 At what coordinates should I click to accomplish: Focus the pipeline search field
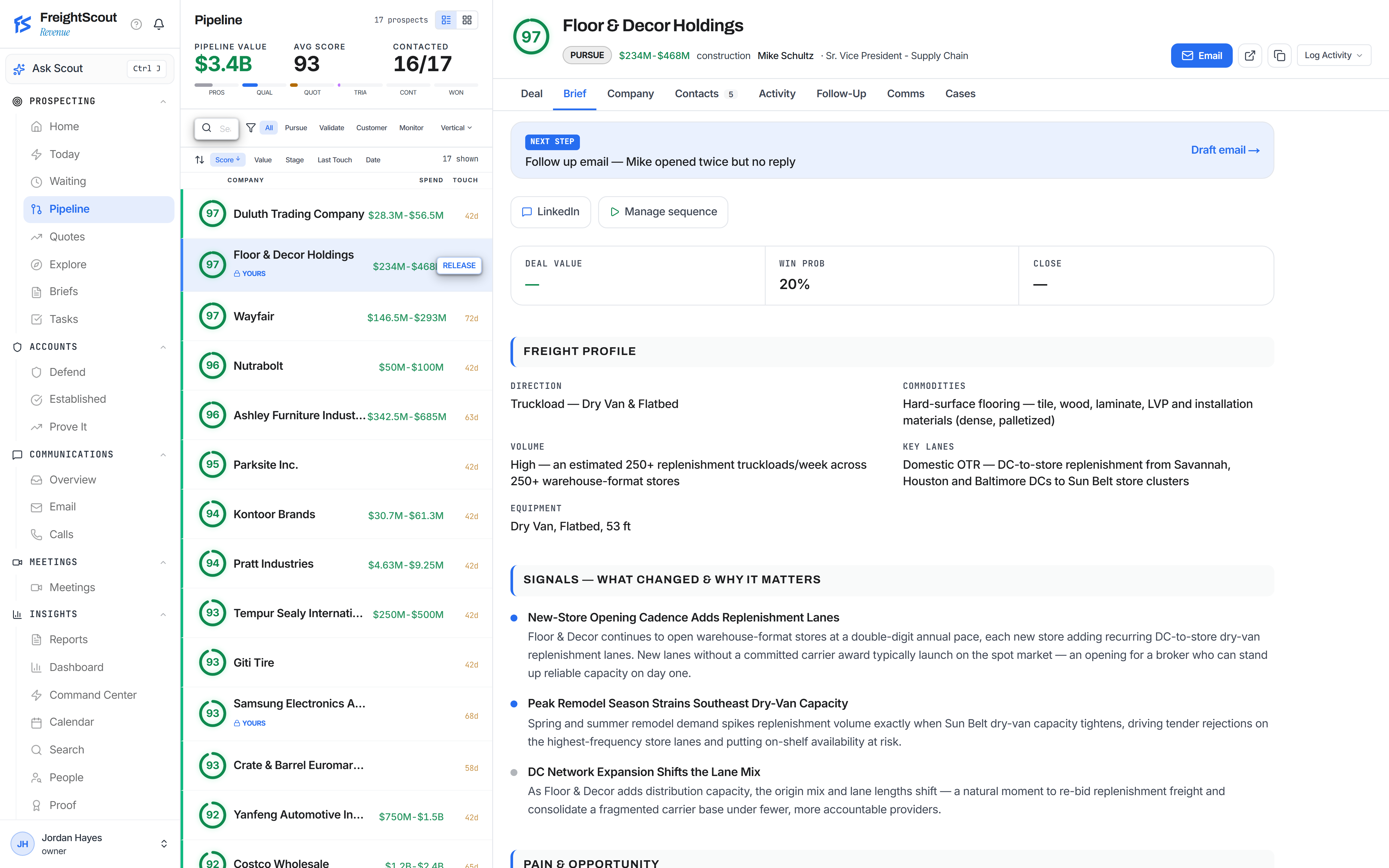[x=217, y=128]
